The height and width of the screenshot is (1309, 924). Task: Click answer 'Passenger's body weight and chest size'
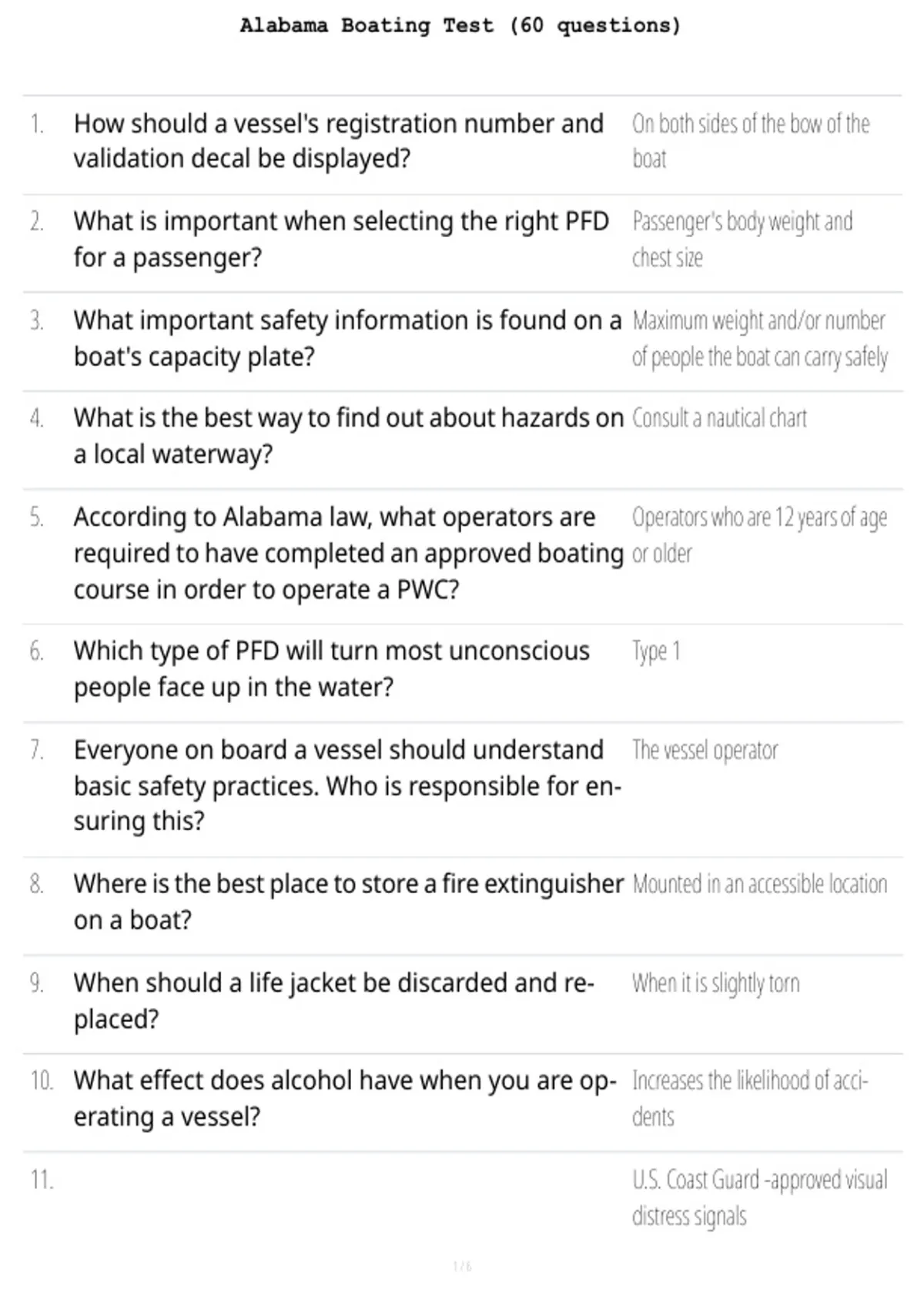tap(742, 239)
